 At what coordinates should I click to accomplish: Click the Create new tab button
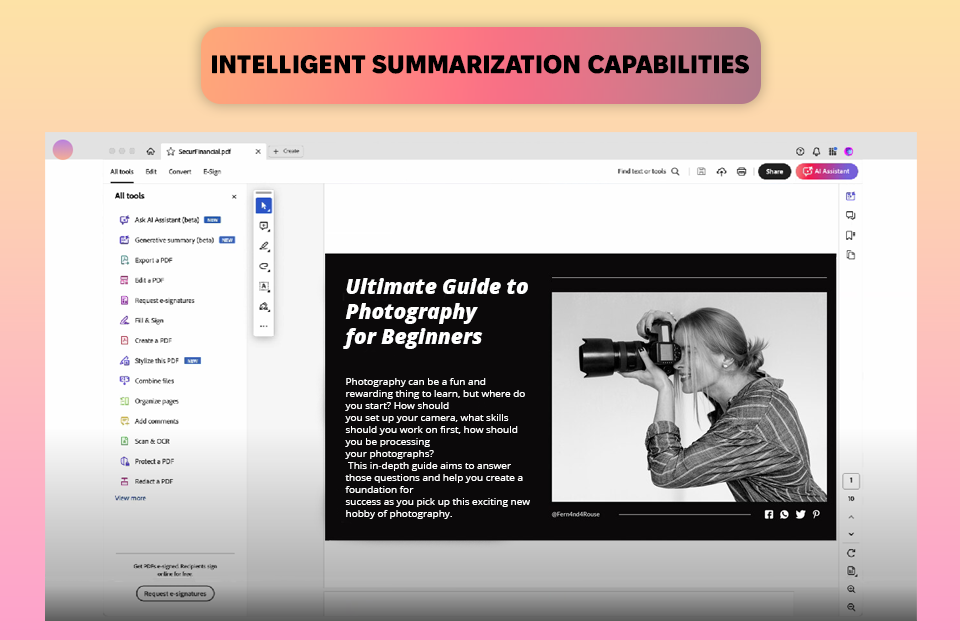pyautogui.click(x=287, y=151)
